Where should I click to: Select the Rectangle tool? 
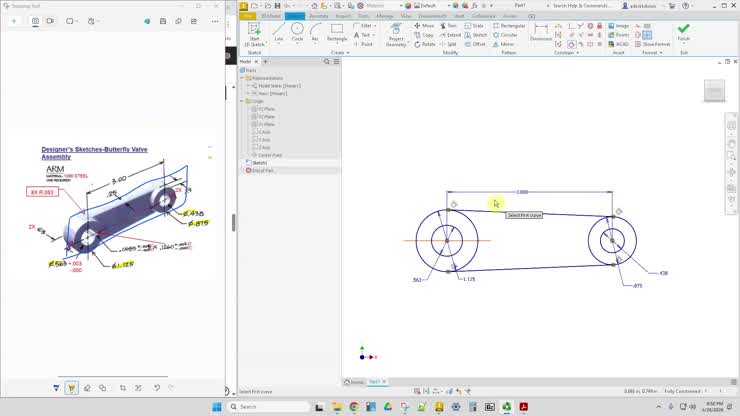point(337,32)
